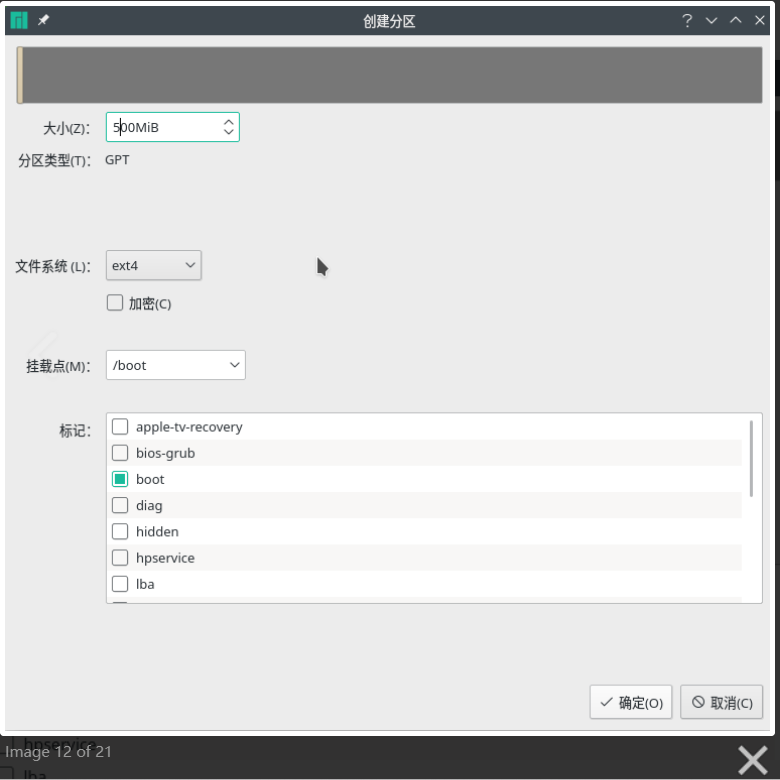Confirm with the 确定(O) button
The image size is (780, 780).
point(631,702)
